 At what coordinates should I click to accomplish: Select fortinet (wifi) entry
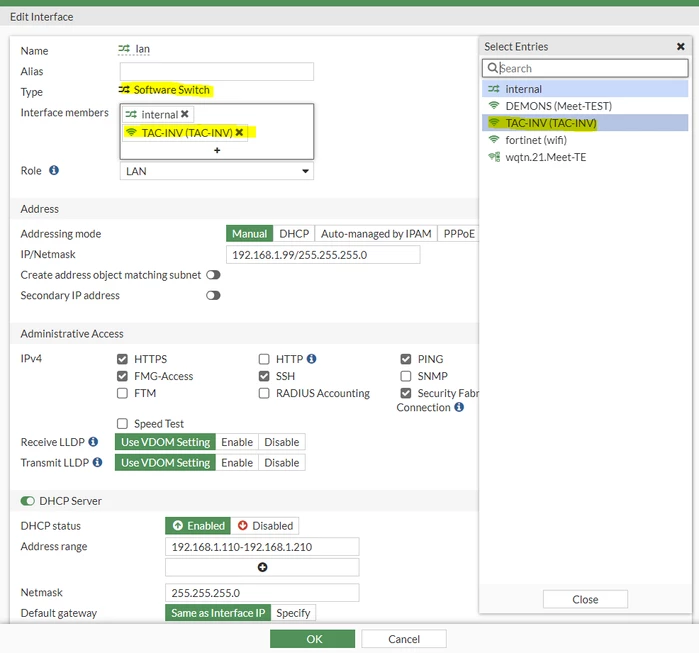585,140
